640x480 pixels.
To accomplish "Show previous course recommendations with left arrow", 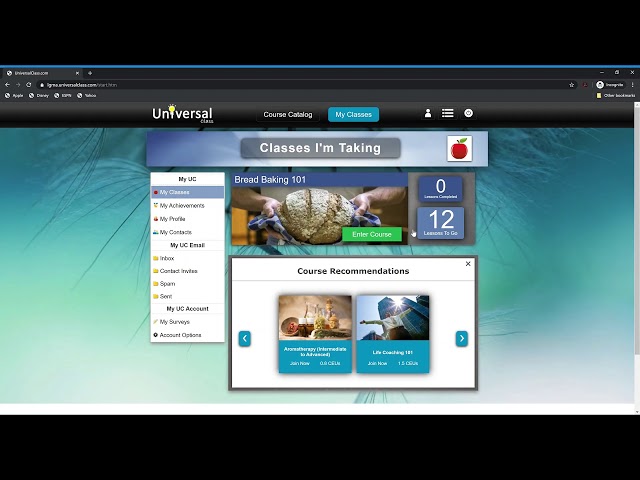I will [x=244, y=338].
